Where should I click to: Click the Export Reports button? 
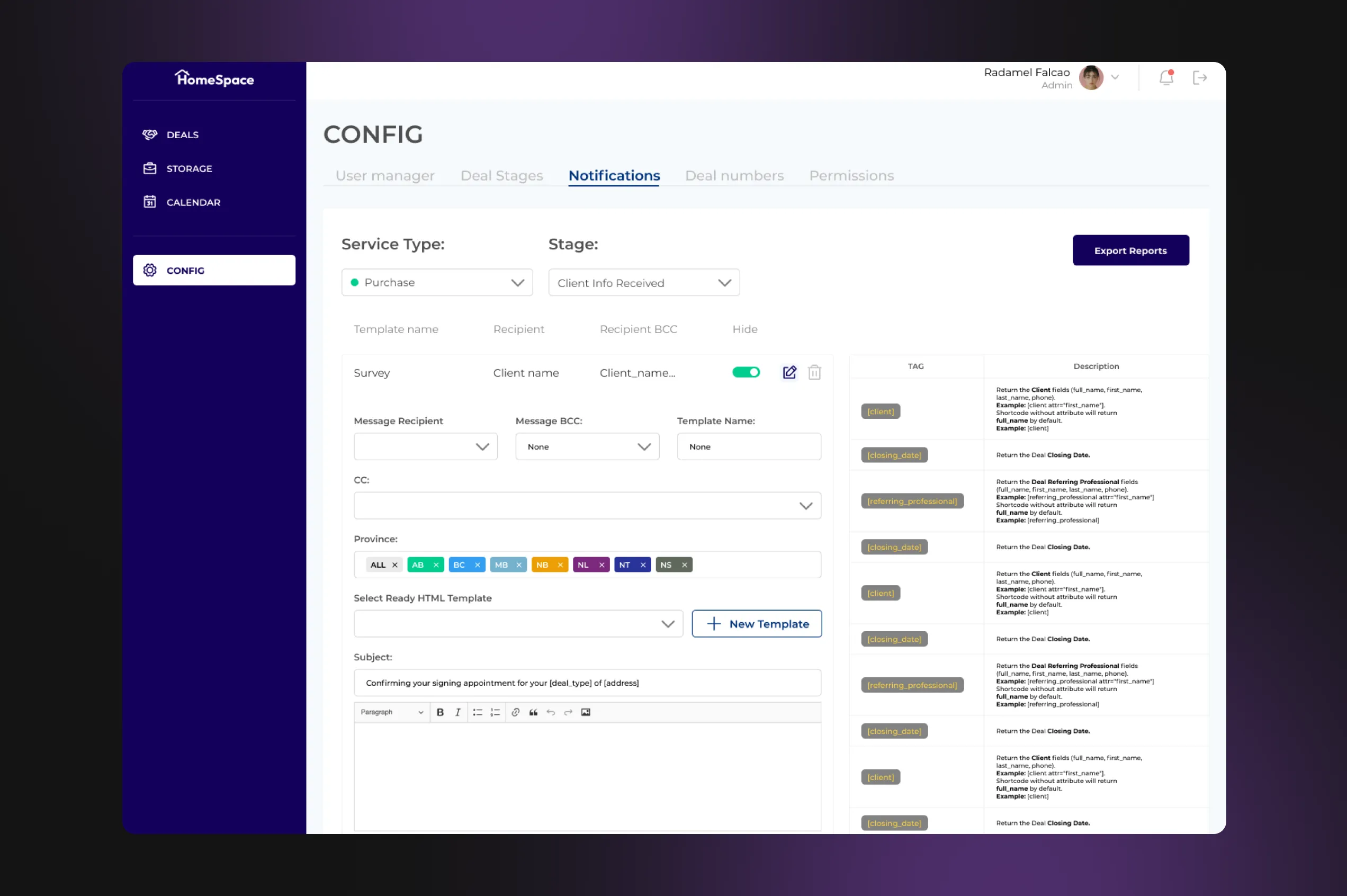pos(1130,250)
